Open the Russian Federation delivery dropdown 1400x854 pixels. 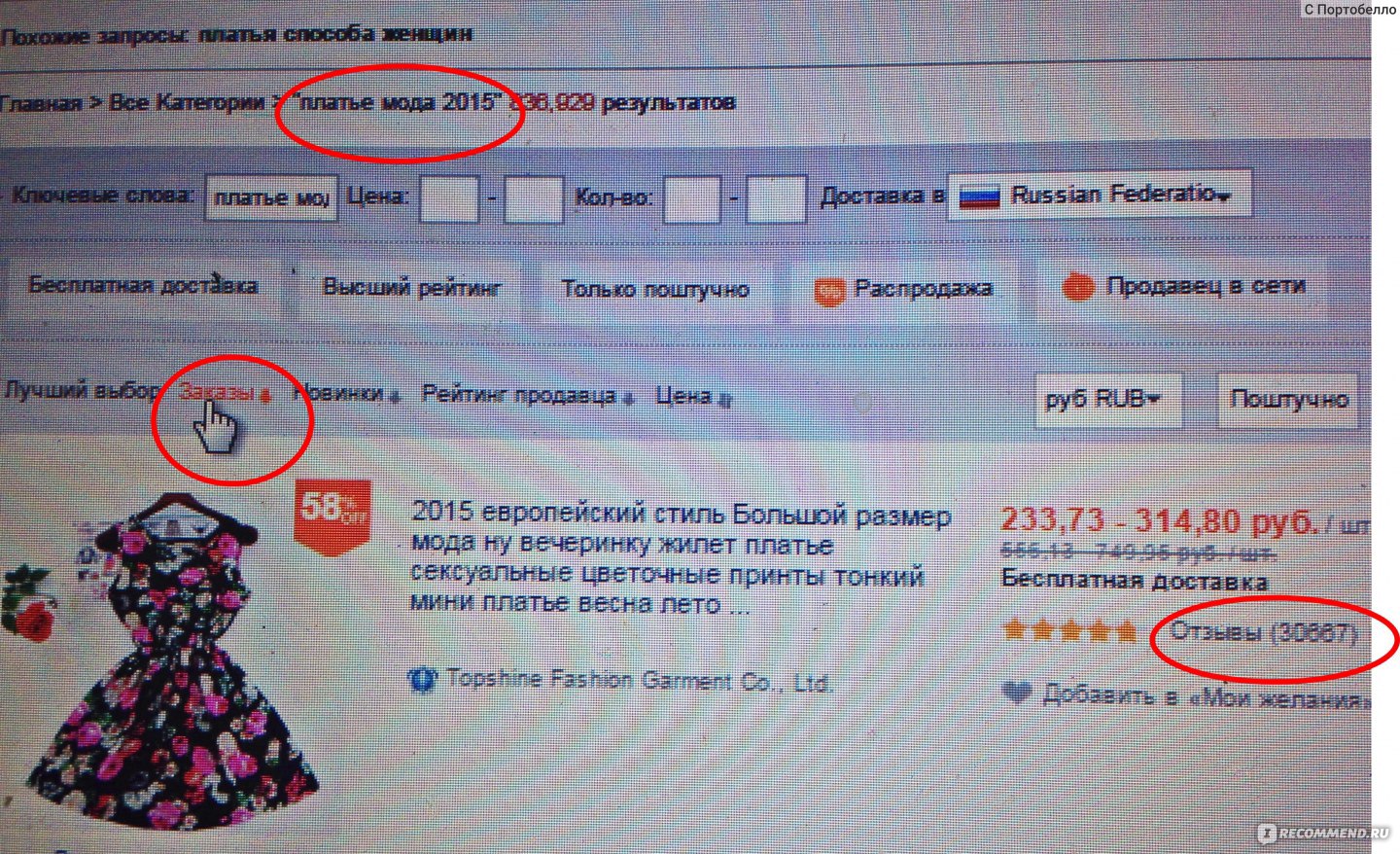coord(1100,195)
